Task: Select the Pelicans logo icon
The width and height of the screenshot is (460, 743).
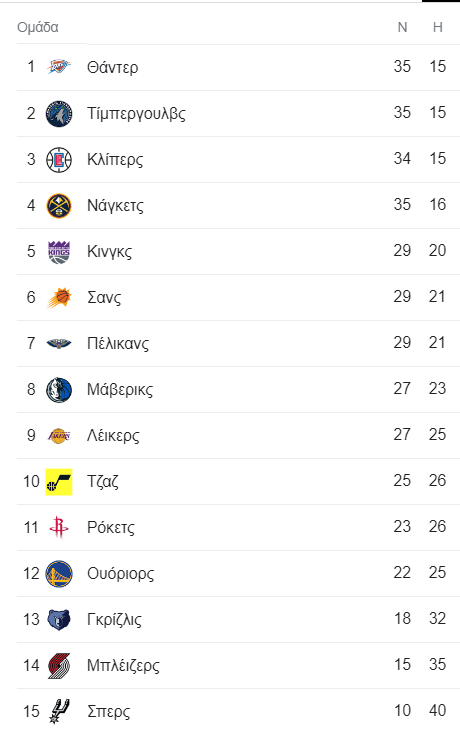Action: 59,344
